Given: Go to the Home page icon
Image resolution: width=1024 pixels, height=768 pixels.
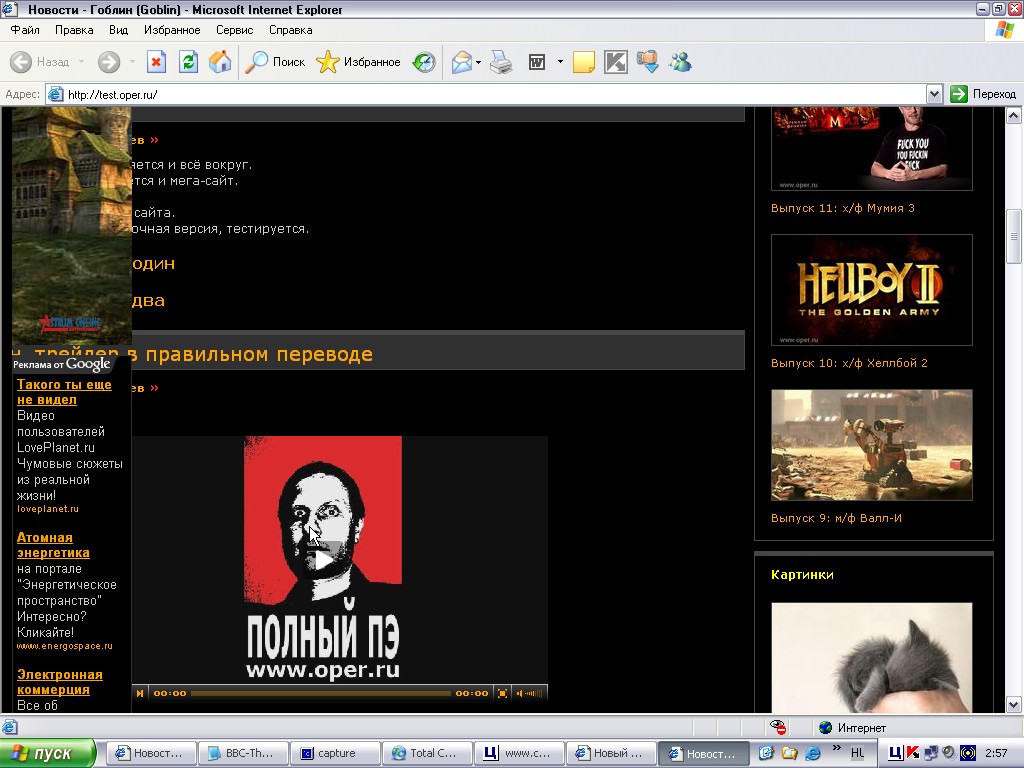Looking at the screenshot, I should click(x=220, y=62).
